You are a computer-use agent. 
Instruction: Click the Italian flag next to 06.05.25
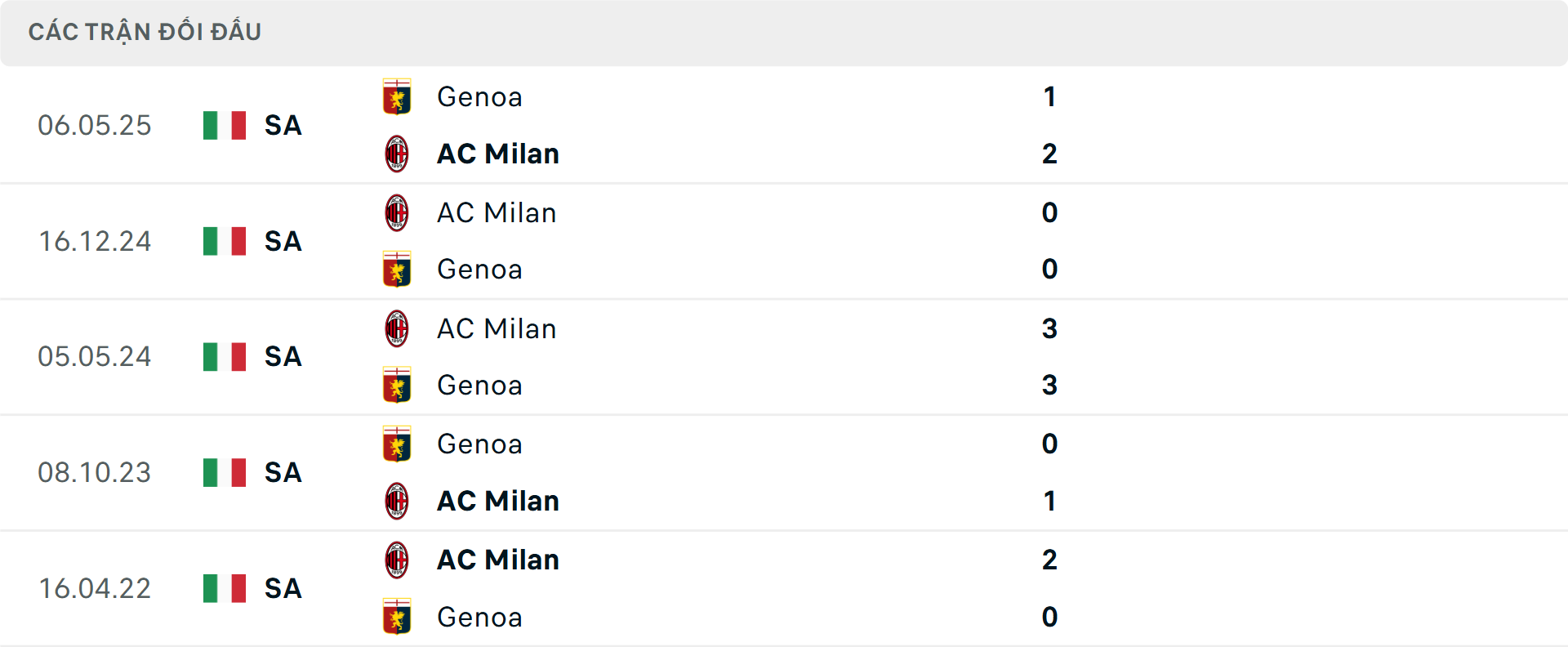[x=223, y=125]
